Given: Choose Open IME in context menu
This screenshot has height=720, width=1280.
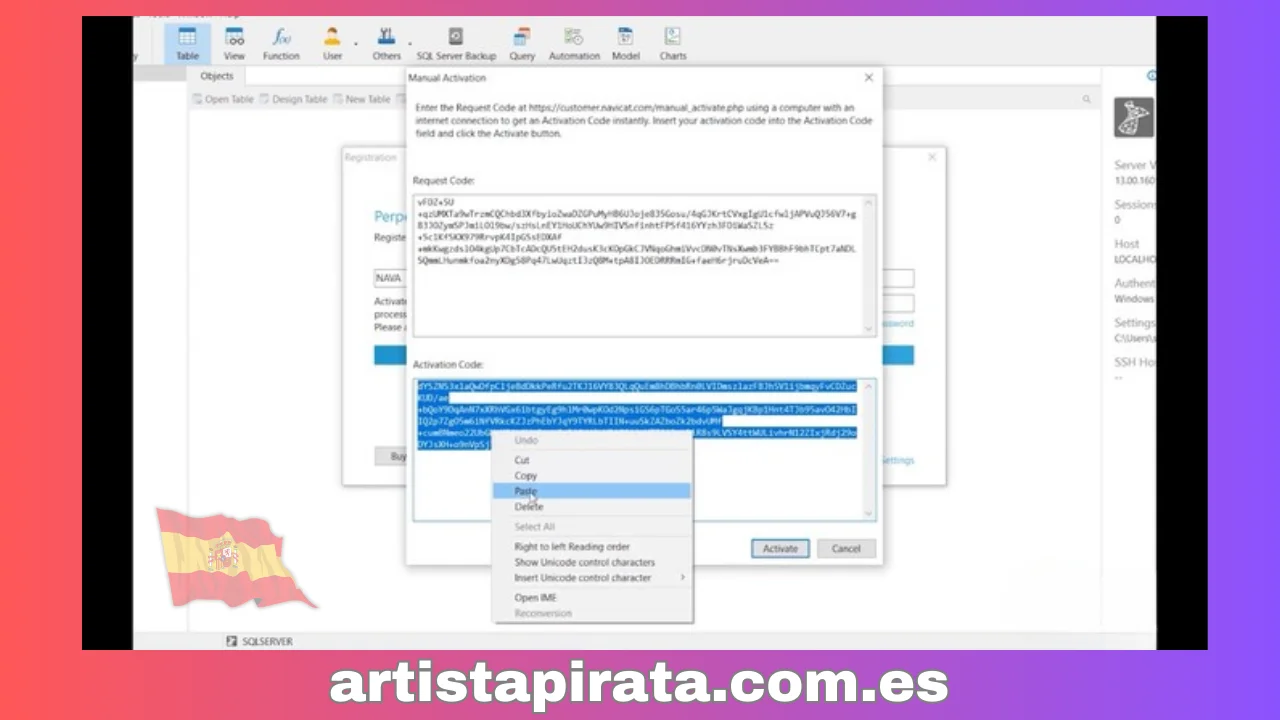Looking at the screenshot, I should point(592,597).
